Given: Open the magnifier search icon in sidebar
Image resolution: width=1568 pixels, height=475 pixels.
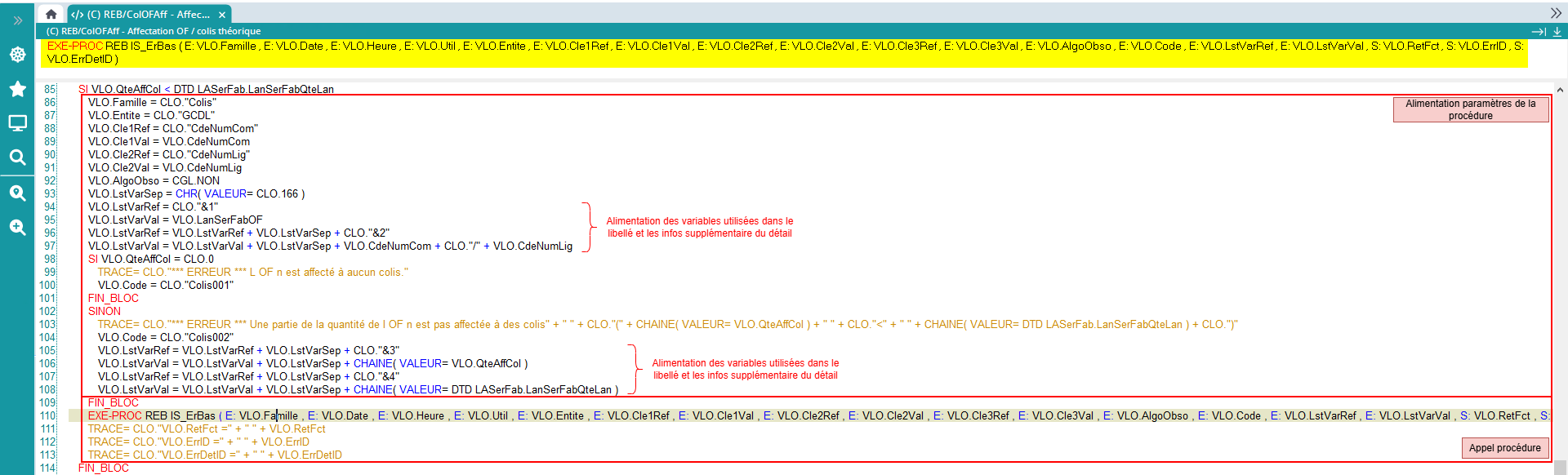Looking at the screenshot, I should tap(17, 158).
